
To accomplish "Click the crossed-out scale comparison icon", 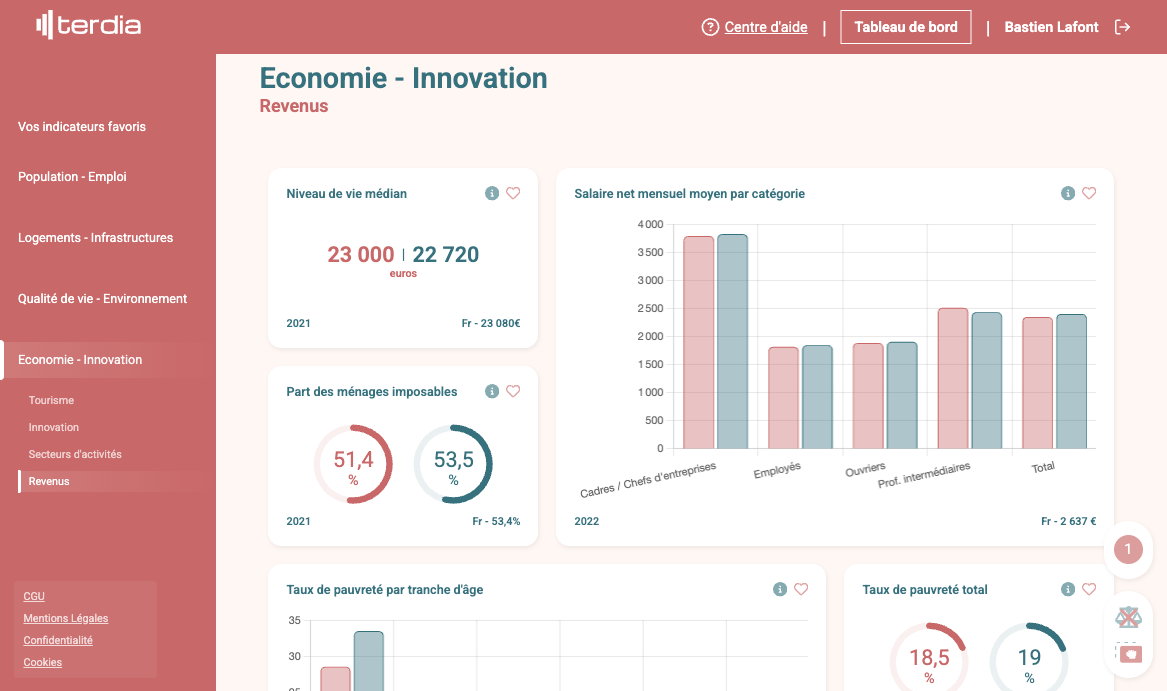I will click(1128, 617).
